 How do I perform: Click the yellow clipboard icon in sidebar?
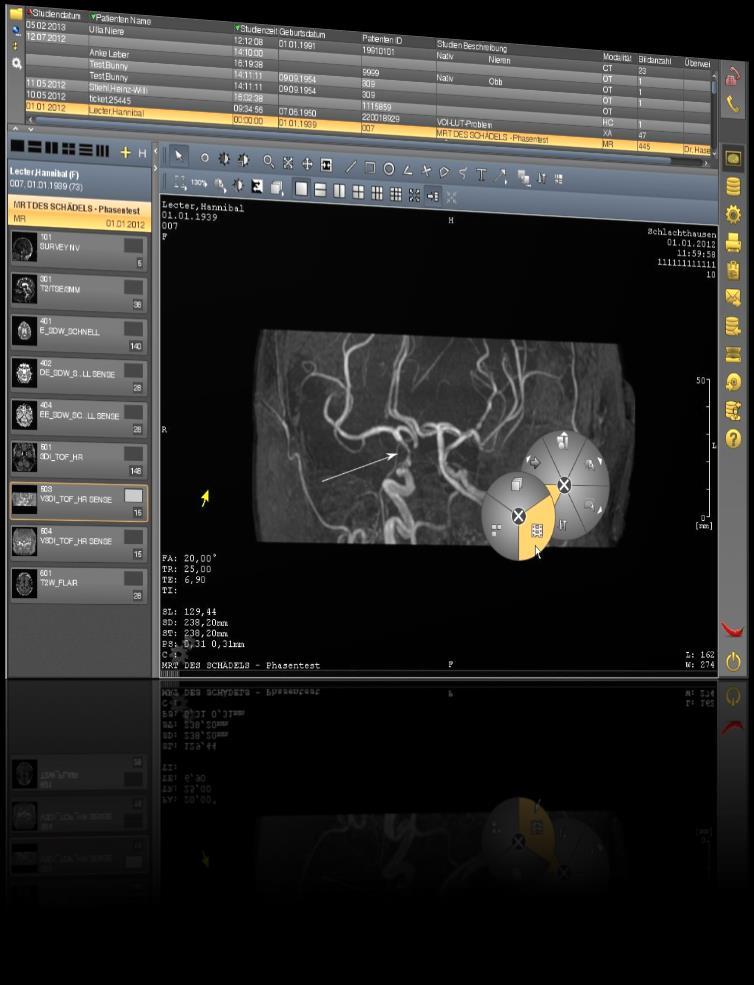(x=733, y=269)
